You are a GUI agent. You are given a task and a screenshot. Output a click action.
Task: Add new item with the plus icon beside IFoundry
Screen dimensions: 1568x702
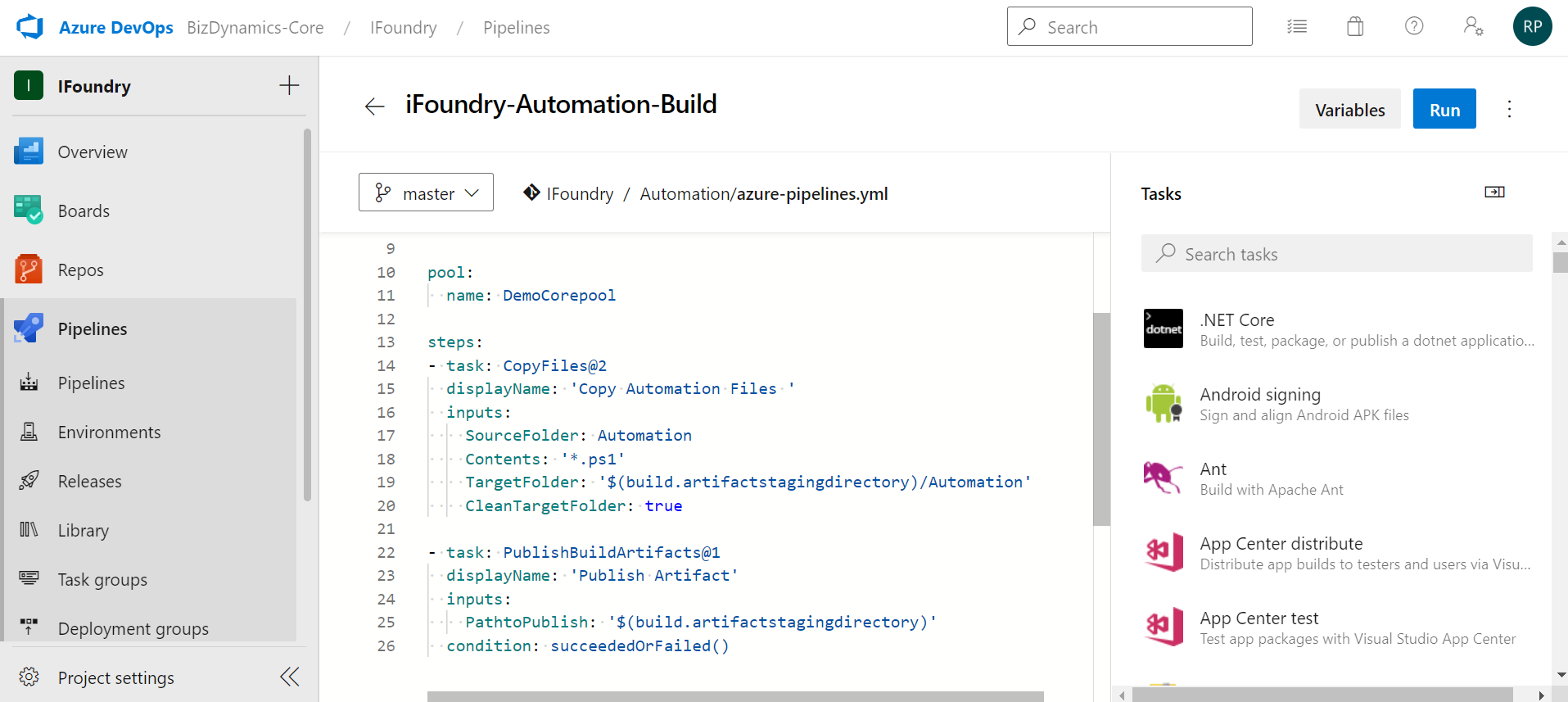(289, 85)
